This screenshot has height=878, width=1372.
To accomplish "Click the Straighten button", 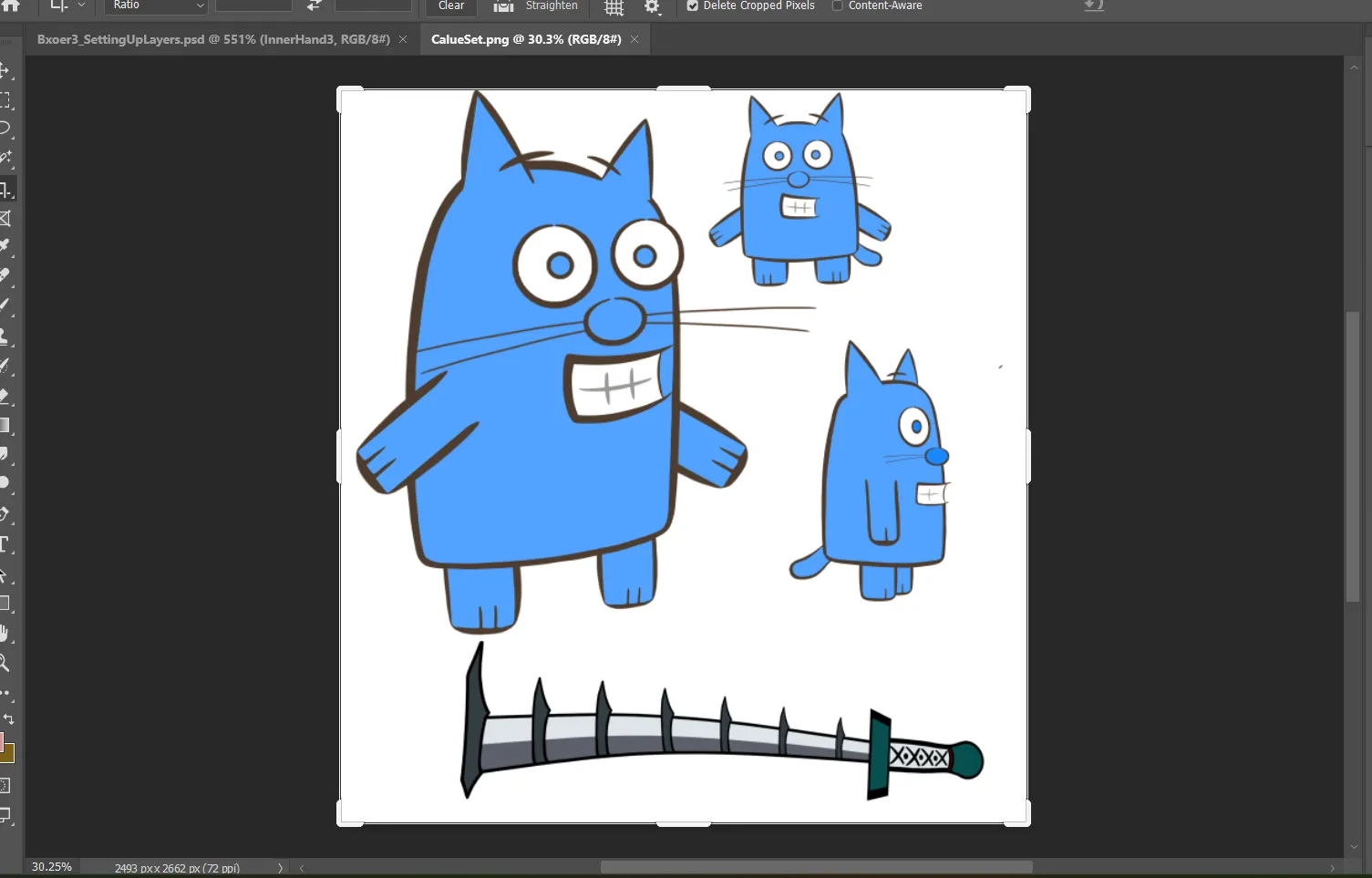I will 537,5.
